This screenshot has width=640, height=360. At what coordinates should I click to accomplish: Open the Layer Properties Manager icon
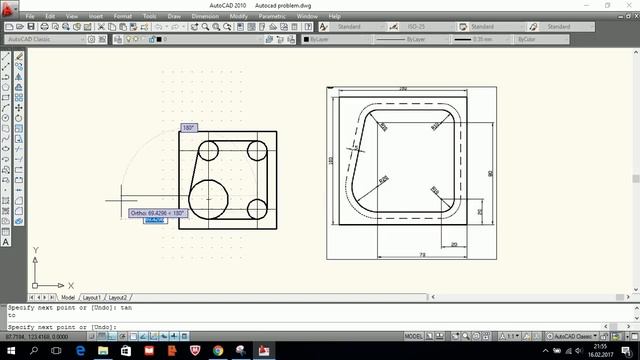click(118, 39)
